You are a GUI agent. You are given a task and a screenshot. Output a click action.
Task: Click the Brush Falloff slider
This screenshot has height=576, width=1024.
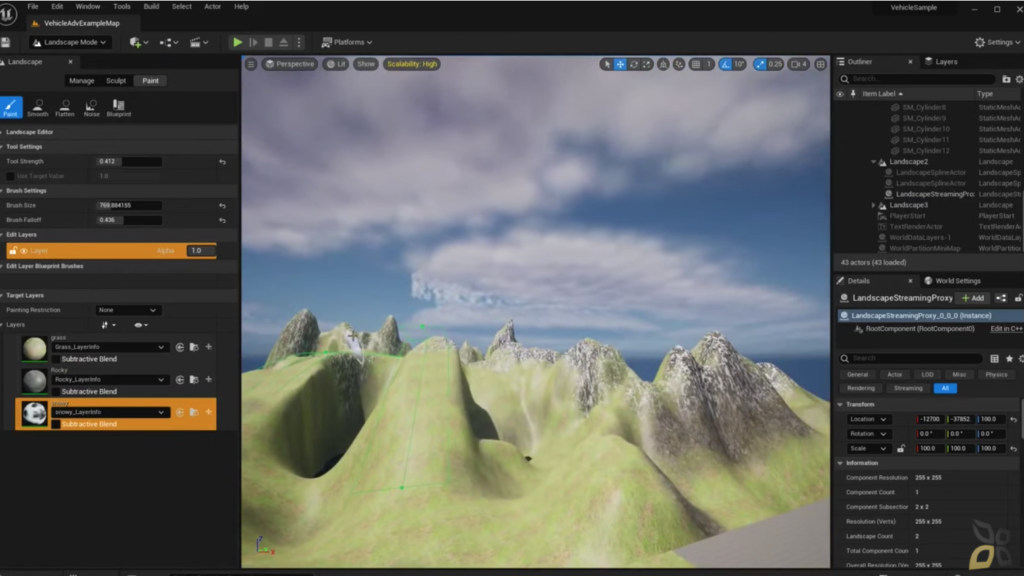point(129,220)
